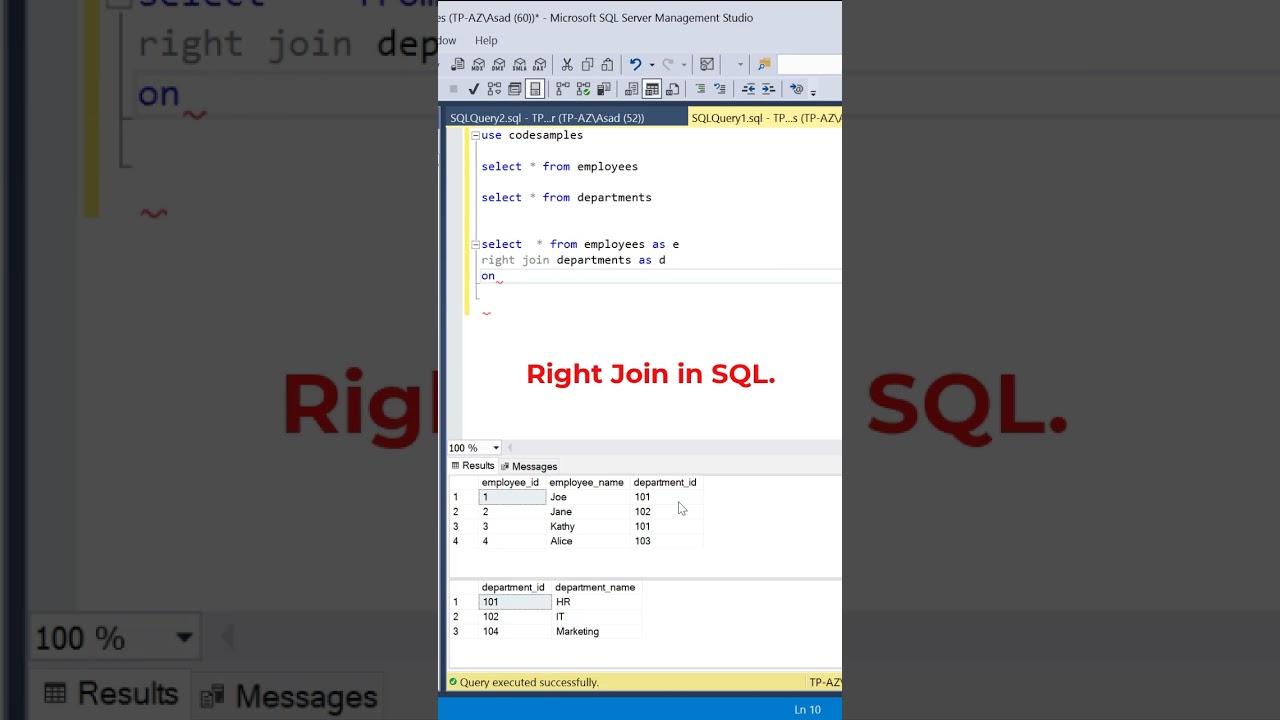Click the 'Kathy' cell in the employees grid
This screenshot has height=720, width=1280.
tap(588, 526)
